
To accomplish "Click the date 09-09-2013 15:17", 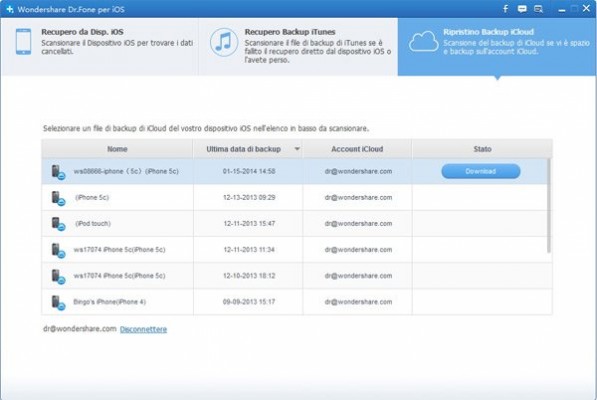I will 249,302.
